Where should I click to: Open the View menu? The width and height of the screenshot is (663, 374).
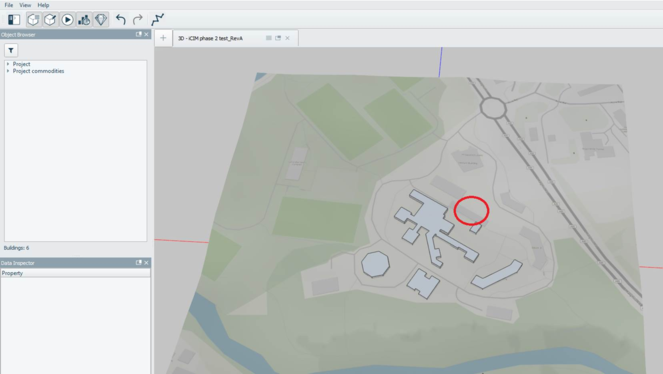[25, 5]
